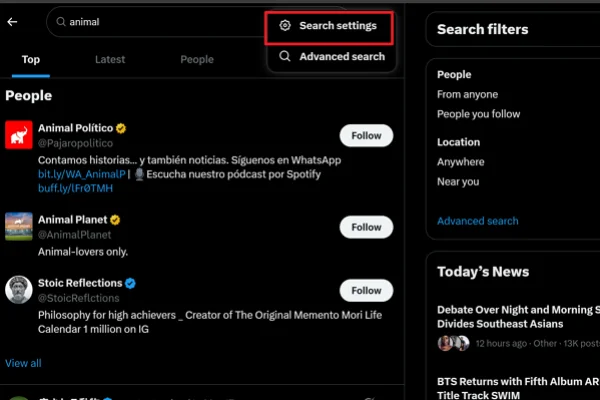Select Anywhere location filter

(x=460, y=162)
